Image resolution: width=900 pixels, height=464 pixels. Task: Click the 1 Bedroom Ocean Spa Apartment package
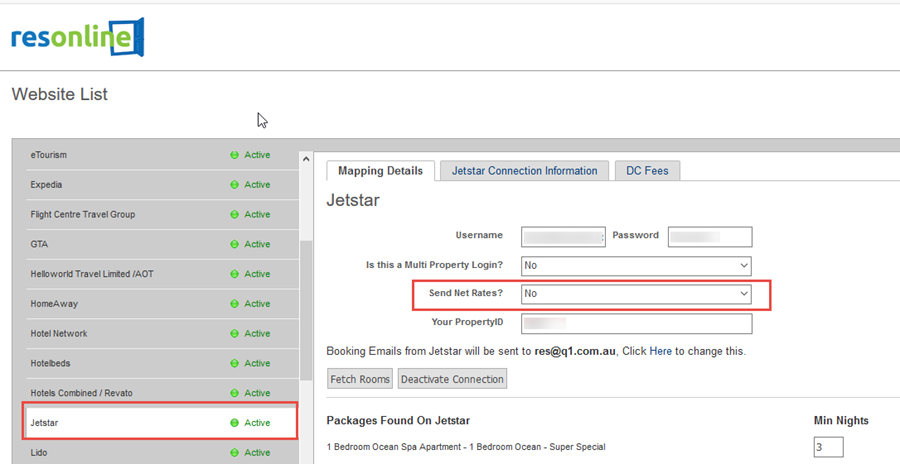(x=466, y=447)
